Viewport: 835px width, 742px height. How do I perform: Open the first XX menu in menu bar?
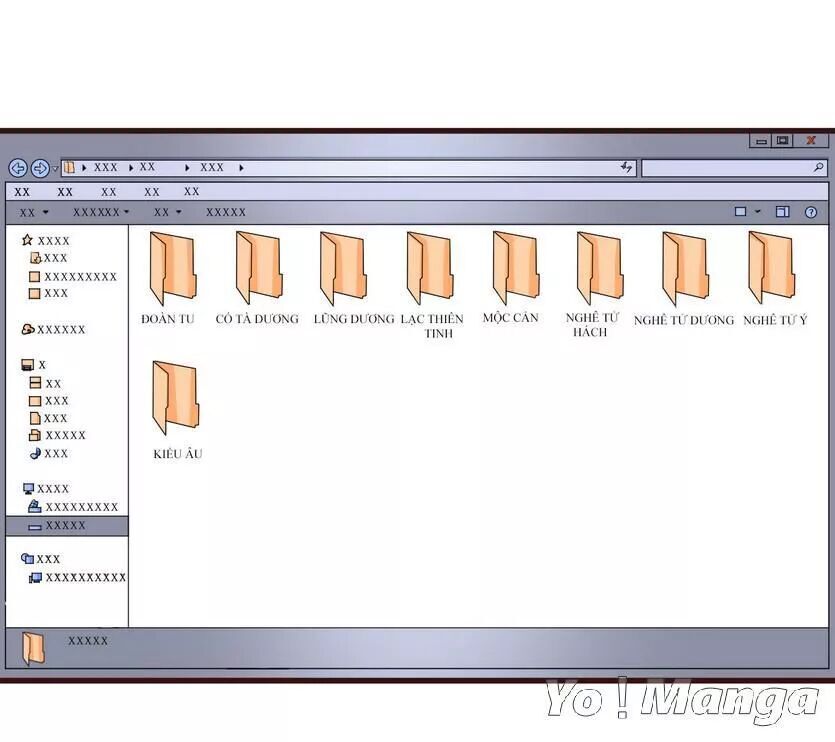pos(22,192)
